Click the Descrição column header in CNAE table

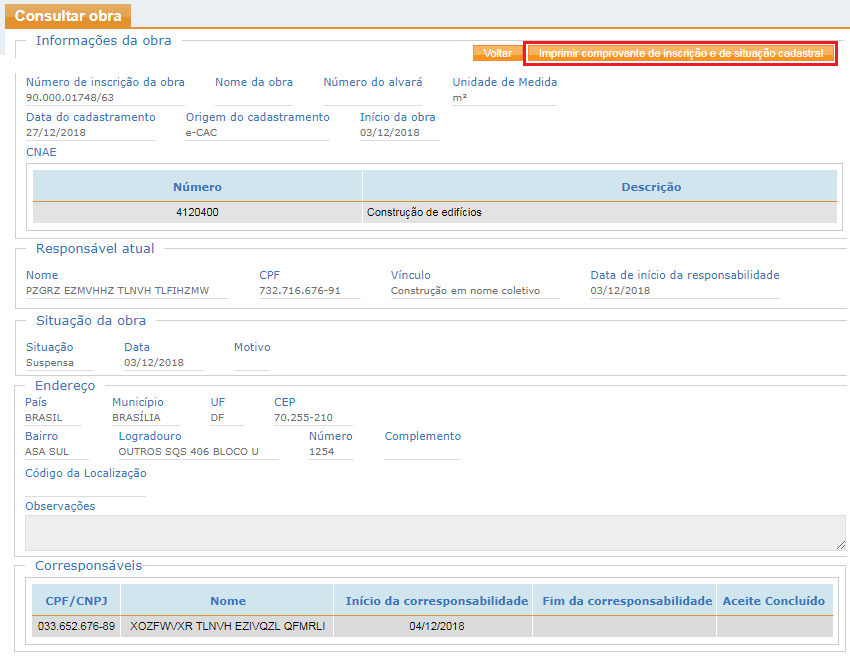tap(650, 187)
